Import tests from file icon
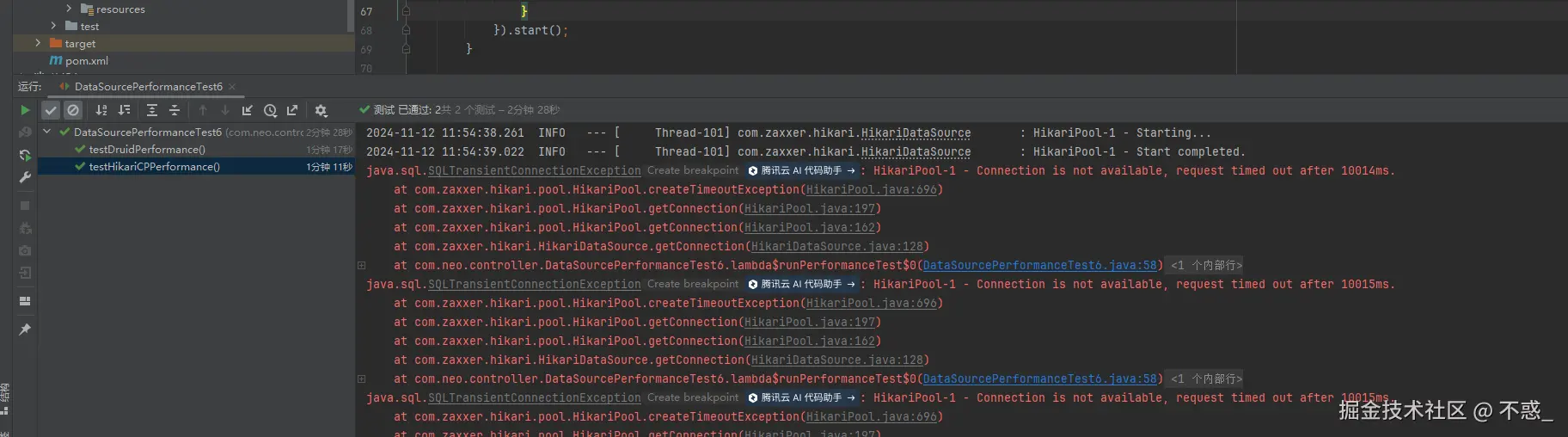The height and width of the screenshot is (437, 1568). [x=248, y=110]
